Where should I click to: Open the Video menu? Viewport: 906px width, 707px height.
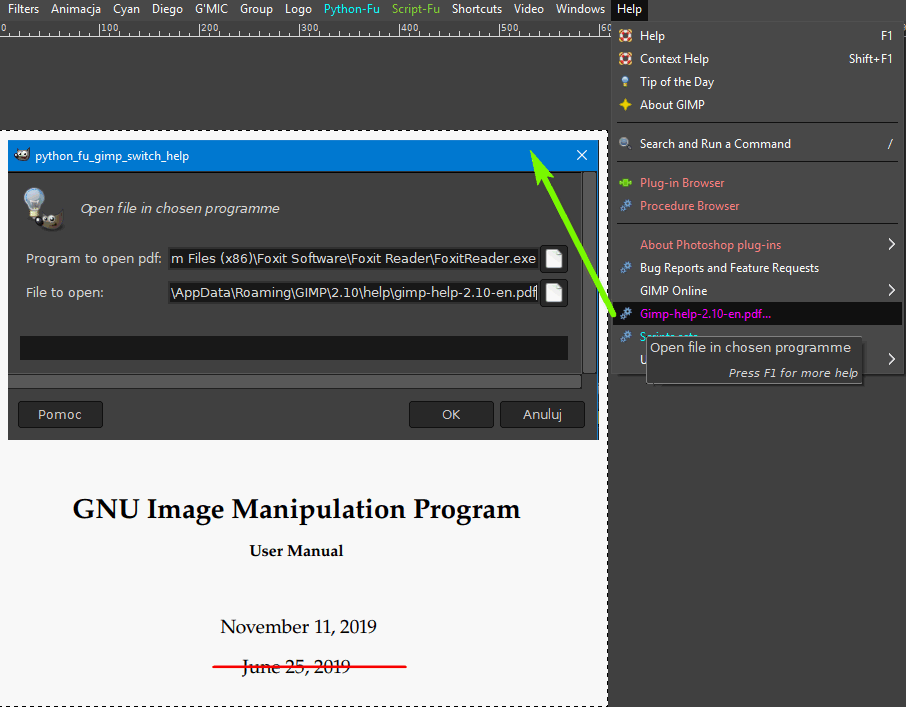529,9
